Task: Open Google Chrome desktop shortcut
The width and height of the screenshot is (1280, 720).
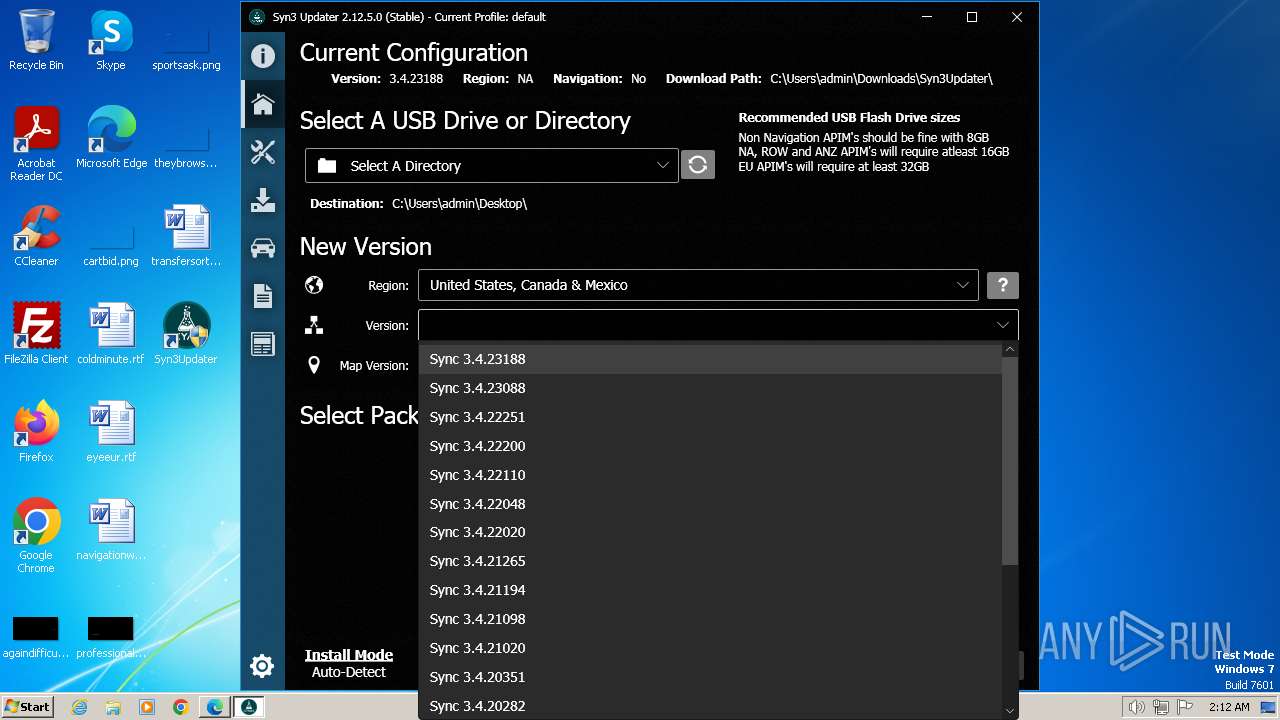Action: tap(36, 536)
